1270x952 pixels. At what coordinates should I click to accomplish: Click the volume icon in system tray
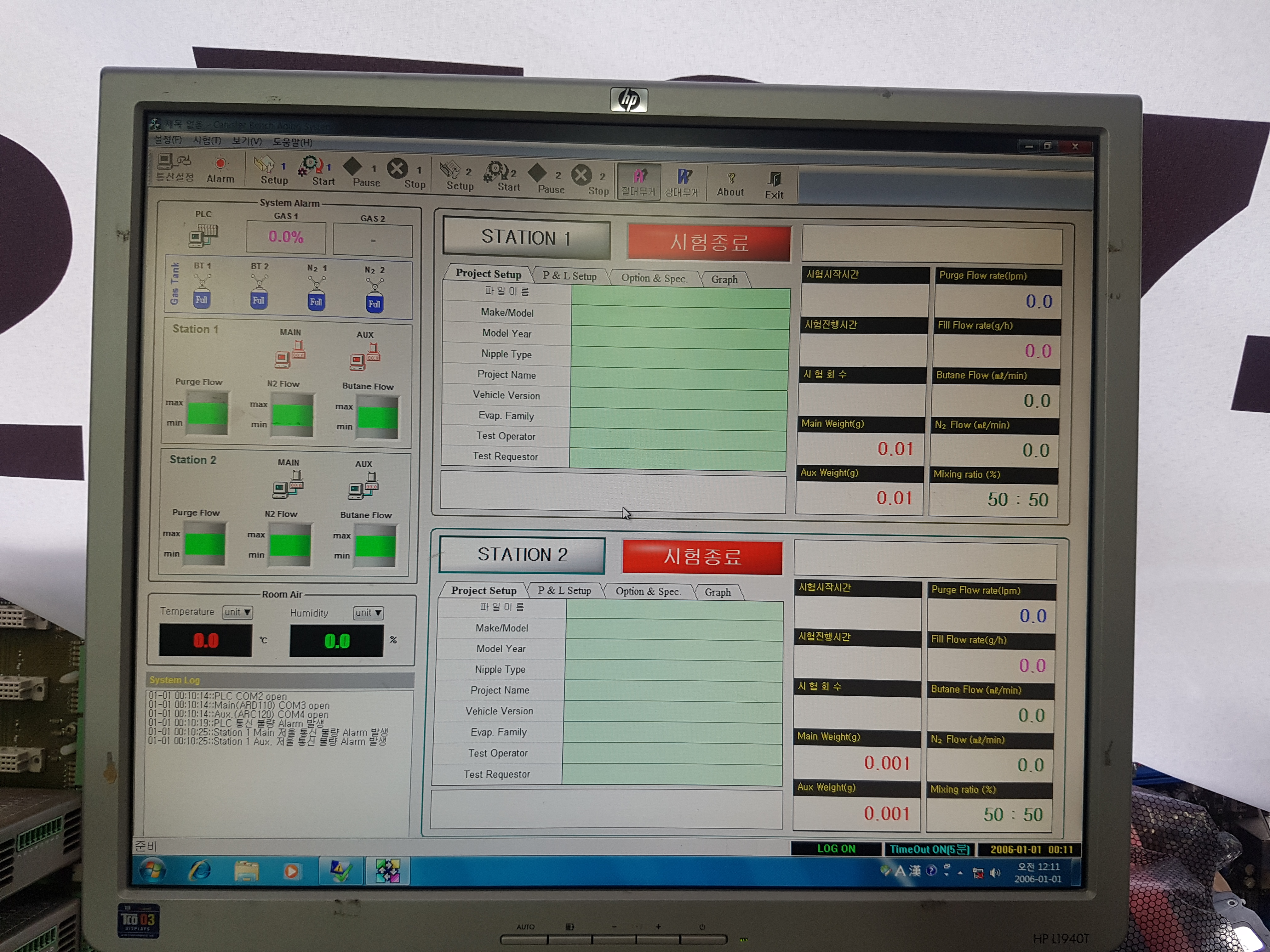[x=994, y=873]
